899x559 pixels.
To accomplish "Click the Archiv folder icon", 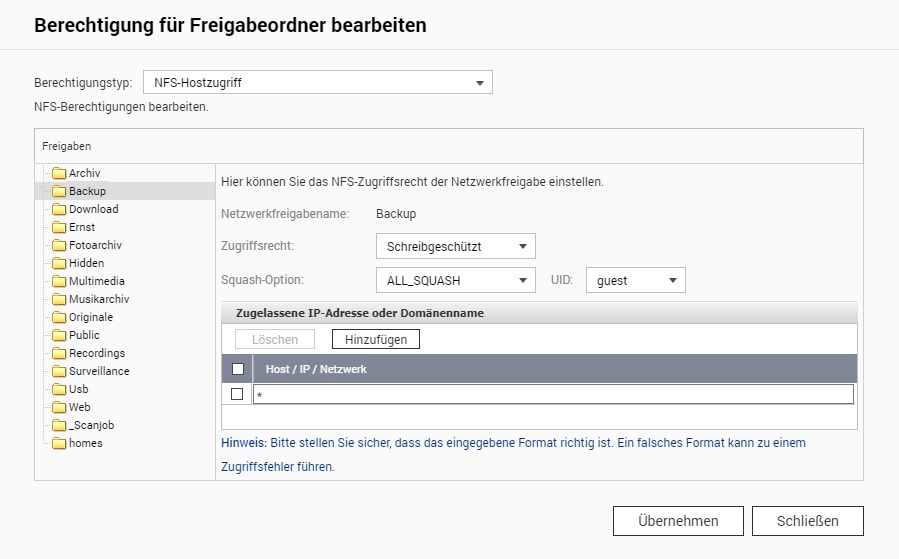I will pos(59,174).
